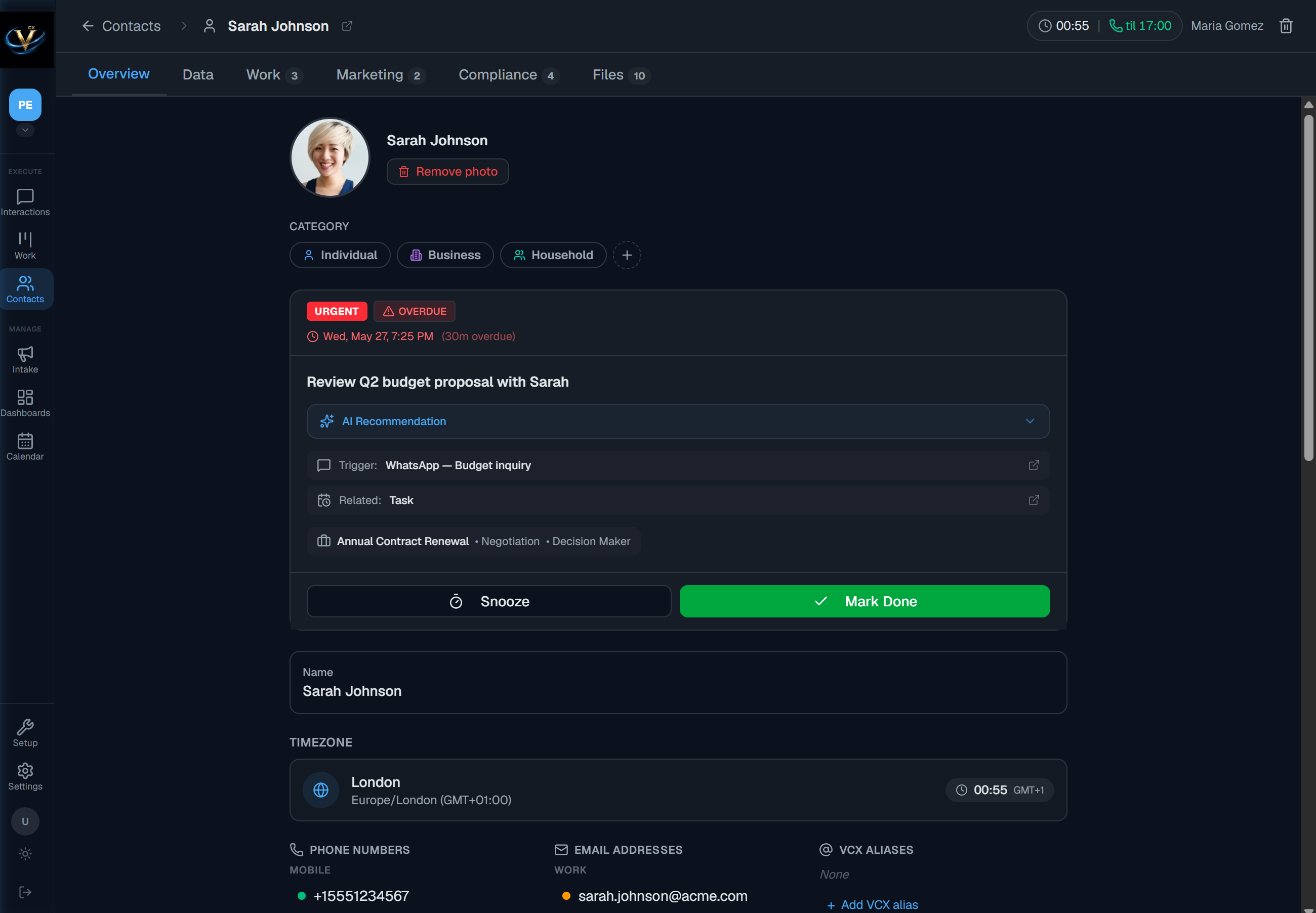Switch to the Data tab
Image resolution: width=1316 pixels, height=913 pixels.
[x=198, y=75]
